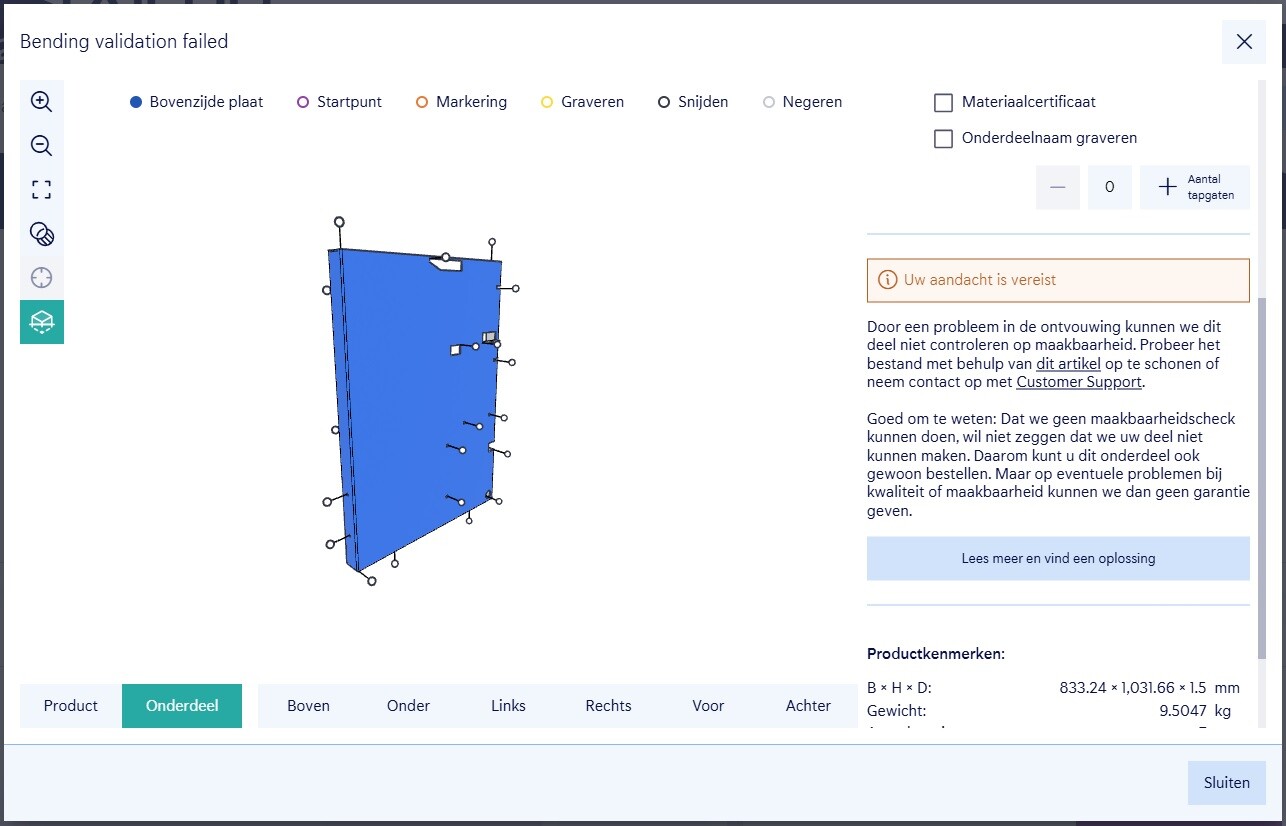
Task: Add a tap hole with plus icon
Action: click(1167, 187)
